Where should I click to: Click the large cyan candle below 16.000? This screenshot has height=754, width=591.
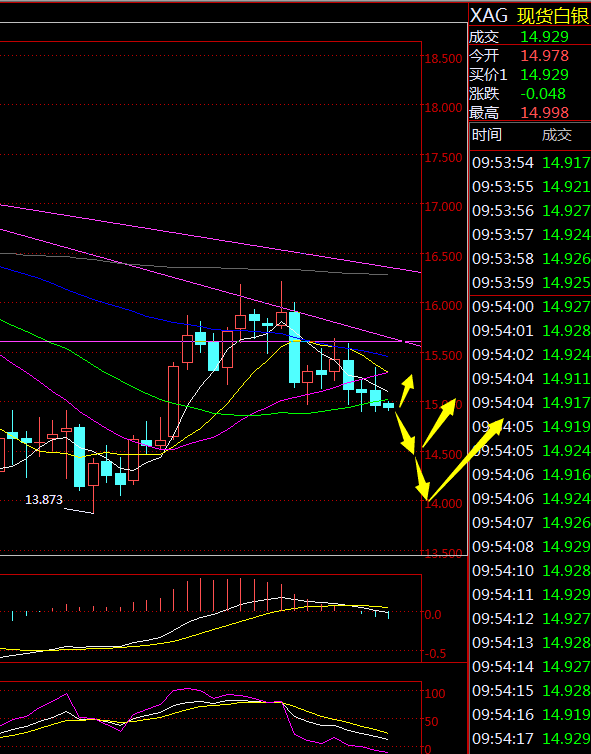pyautogui.click(x=294, y=348)
